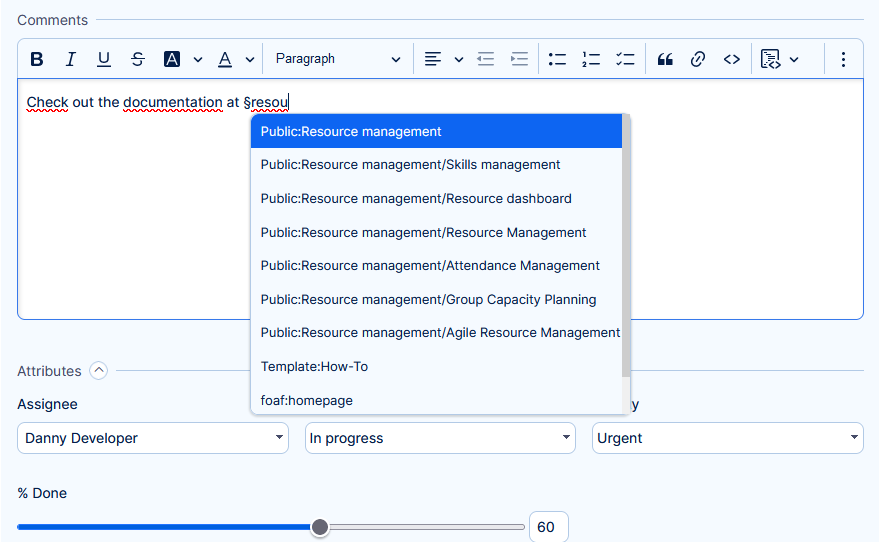879x542 pixels.
Task: Insert a bulleted list
Action: [x=557, y=59]
